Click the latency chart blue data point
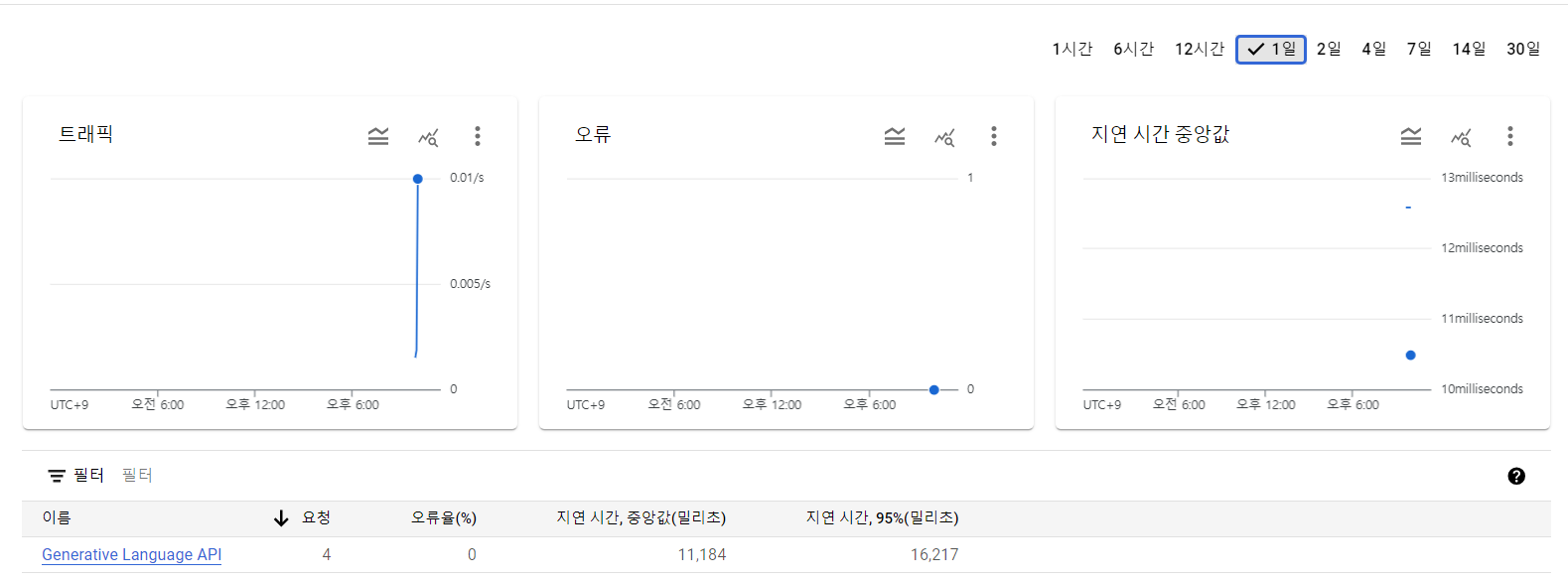The height and width of the screenshot is (583, 1568). click(1411, 356)
